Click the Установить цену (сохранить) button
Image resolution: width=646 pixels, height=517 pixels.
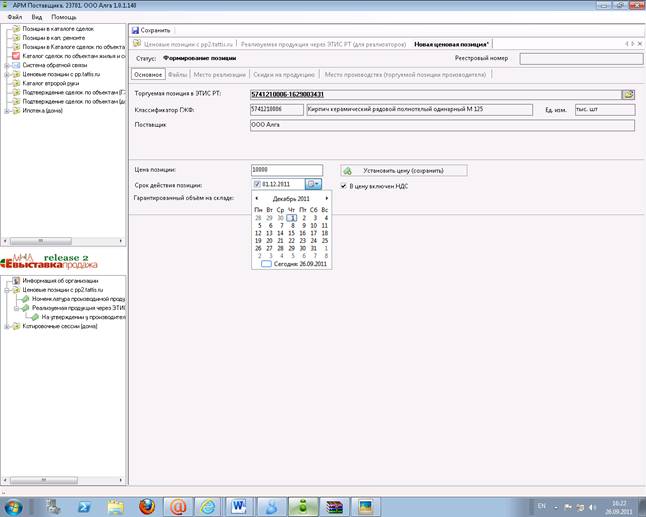[404, 171]
